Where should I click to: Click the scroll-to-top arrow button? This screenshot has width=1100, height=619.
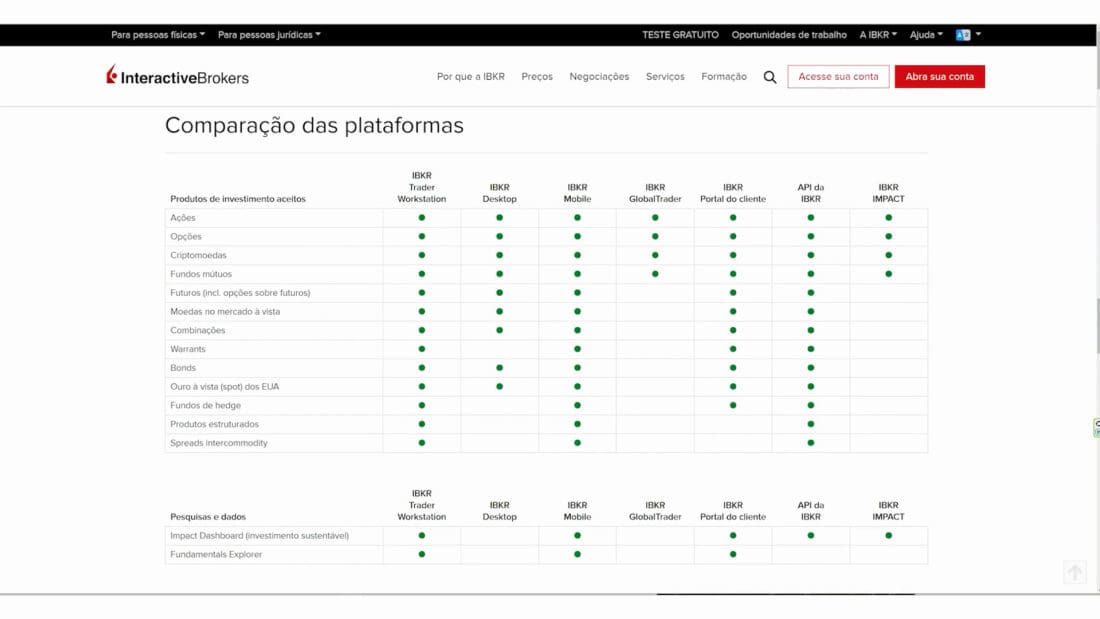[1075, 572]
